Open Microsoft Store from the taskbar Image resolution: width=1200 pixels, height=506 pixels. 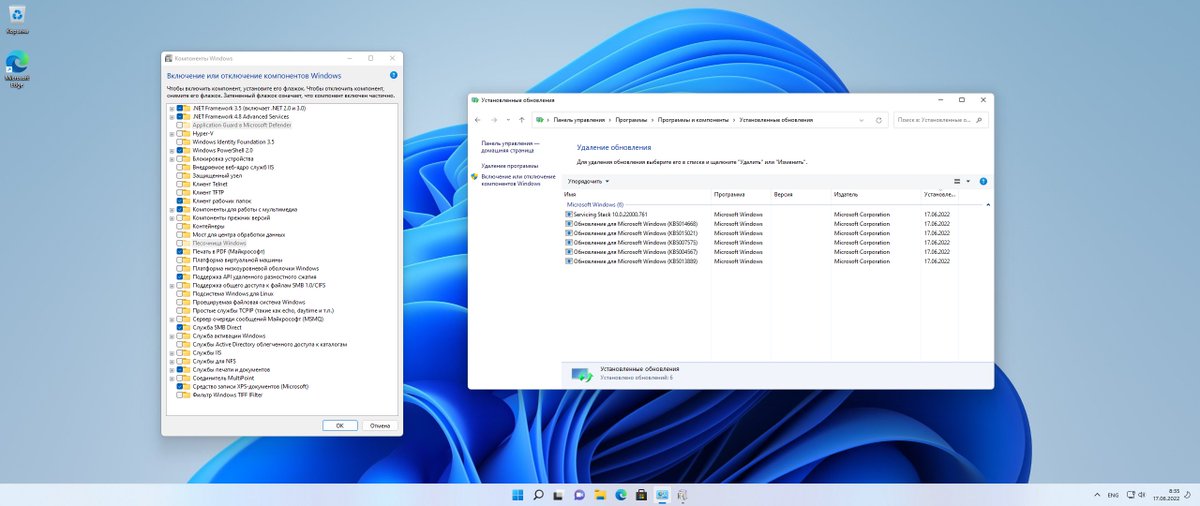tap(641, 494)
